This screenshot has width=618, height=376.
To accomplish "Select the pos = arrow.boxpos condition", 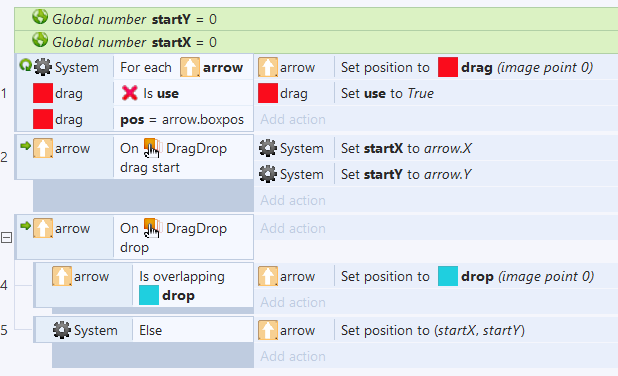I will click(x=182, y=119).
